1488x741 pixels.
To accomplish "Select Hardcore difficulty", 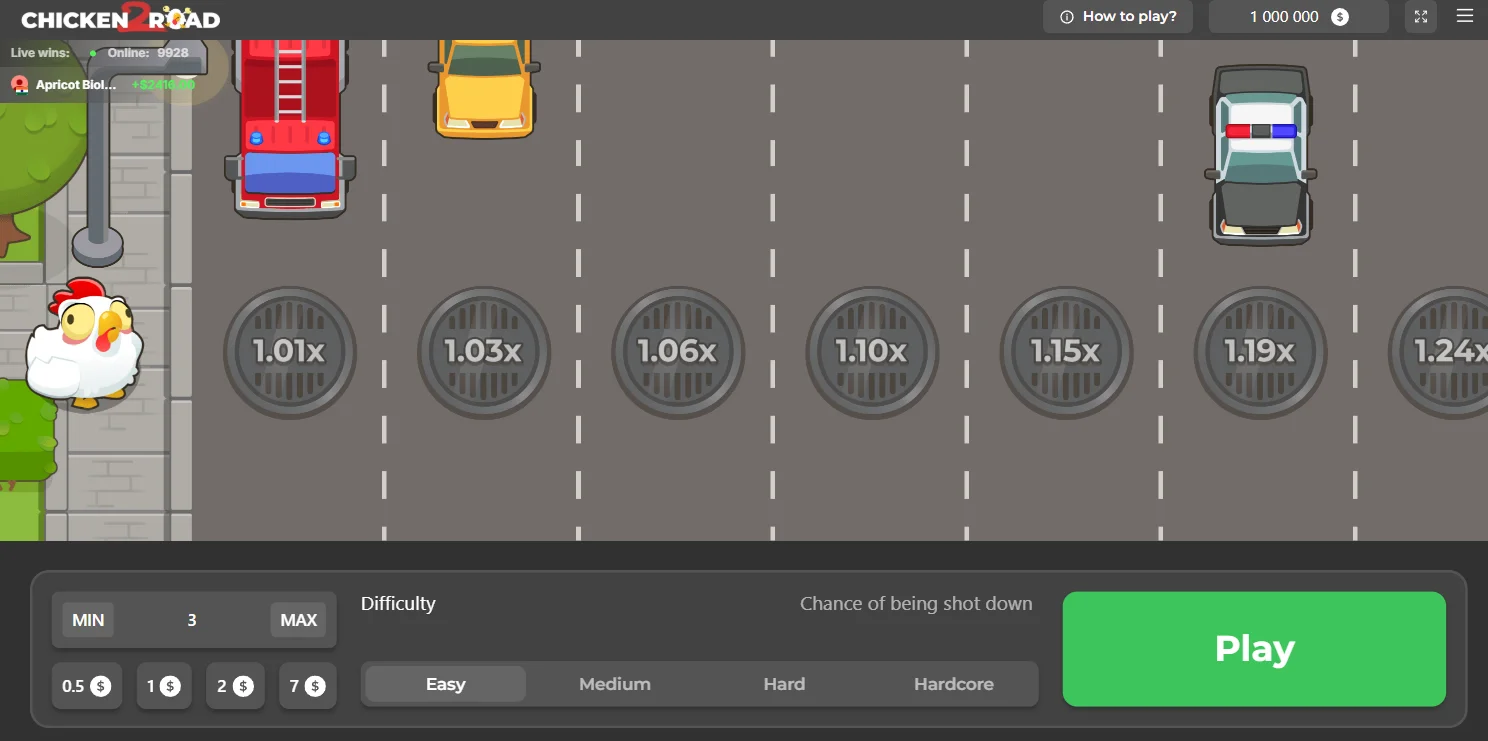I will coord(953,684).
